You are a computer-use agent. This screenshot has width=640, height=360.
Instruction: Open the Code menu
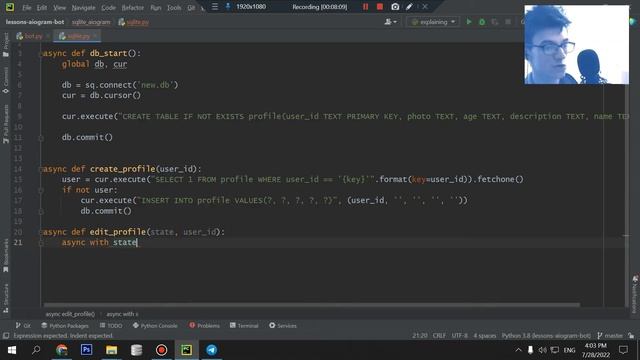108,8
